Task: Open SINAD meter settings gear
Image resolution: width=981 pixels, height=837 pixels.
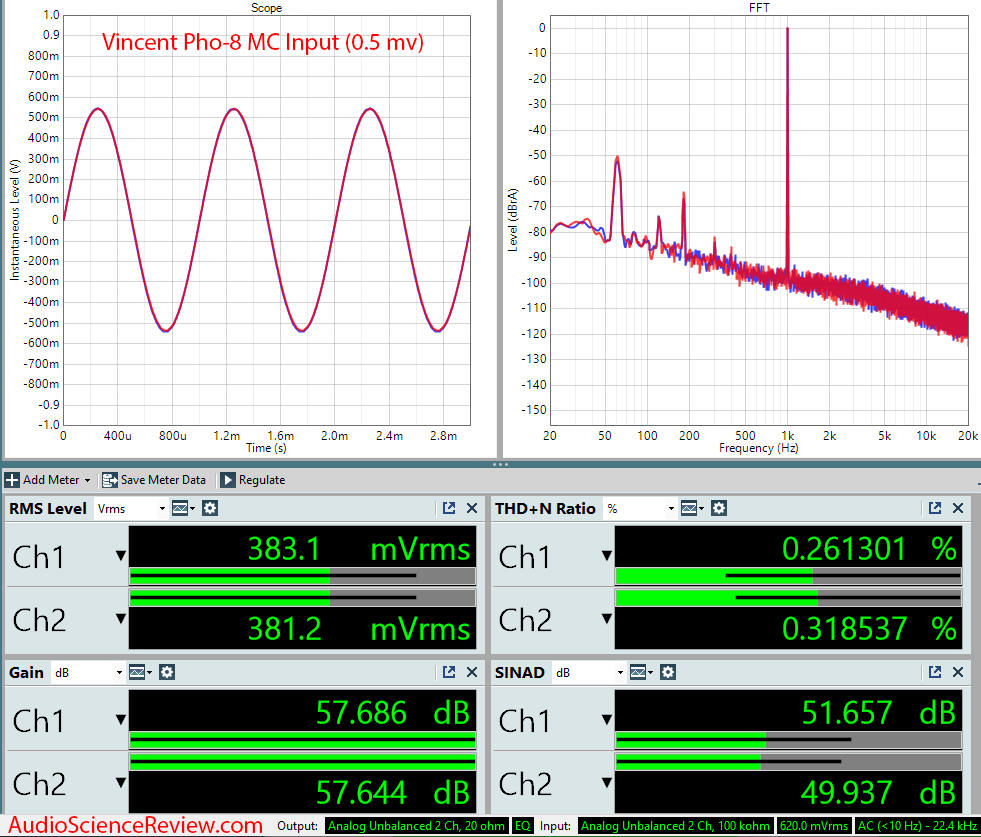Action: pyautogui.click(x=668, y=672)
